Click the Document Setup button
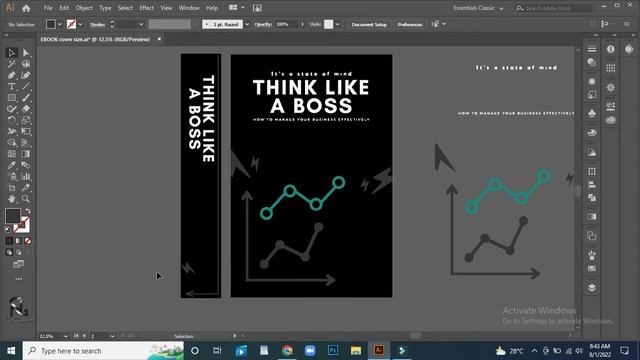Screen dimensions: 640x360 pyautogui.click(x=369, y=24)
